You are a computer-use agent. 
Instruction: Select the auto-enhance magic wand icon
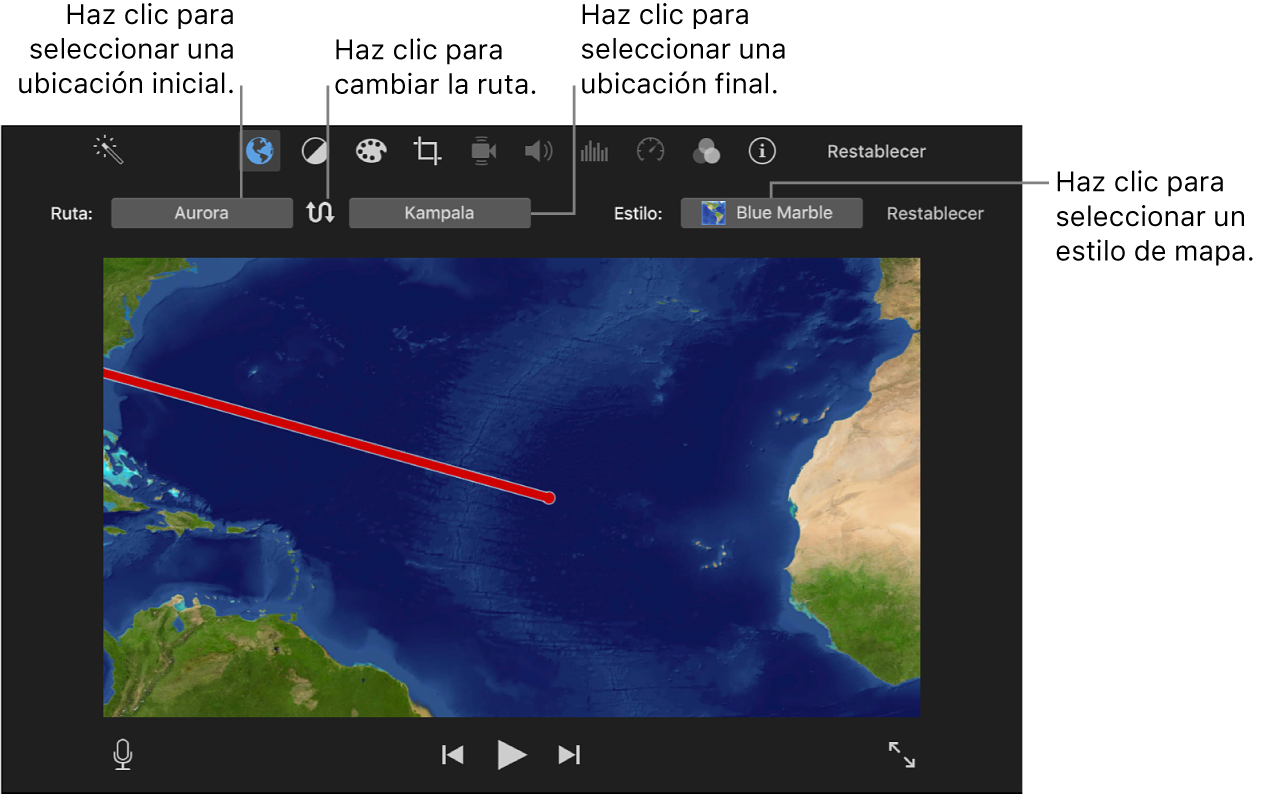pyautogui.click(x=107, y=150)
